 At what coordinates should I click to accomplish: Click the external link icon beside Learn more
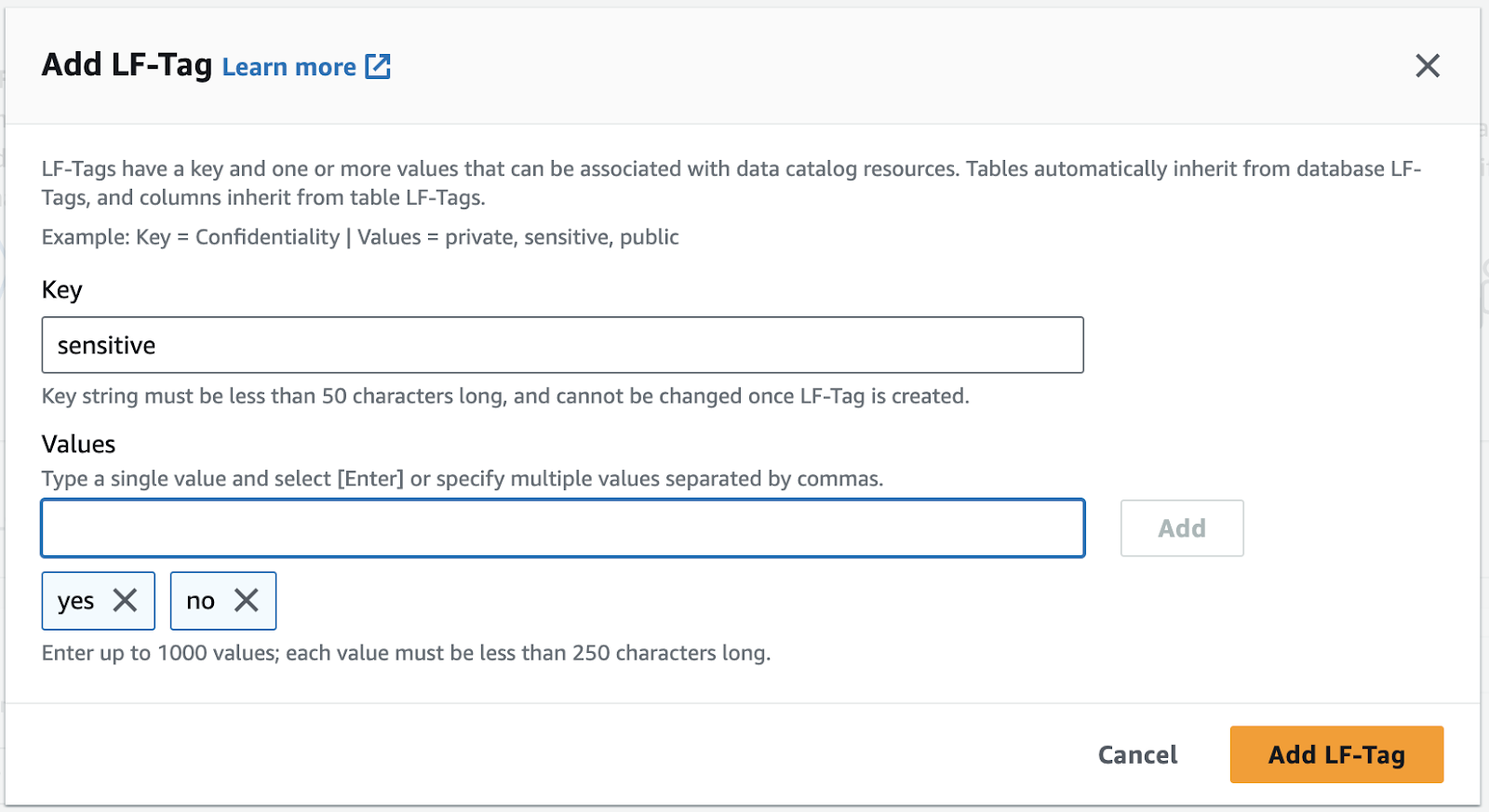(x=378, y=66)
